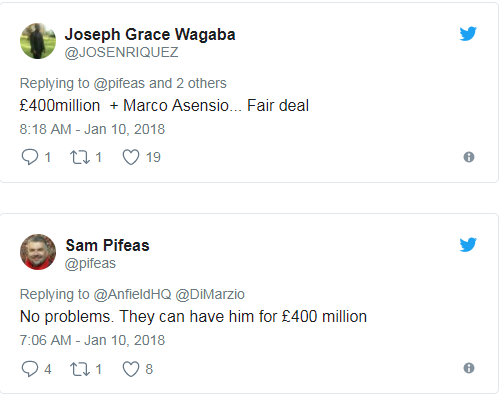Reply to Joseph Grace Wagaba's tweet
Screen dimensions: 499x395
[x=30, y=157]
